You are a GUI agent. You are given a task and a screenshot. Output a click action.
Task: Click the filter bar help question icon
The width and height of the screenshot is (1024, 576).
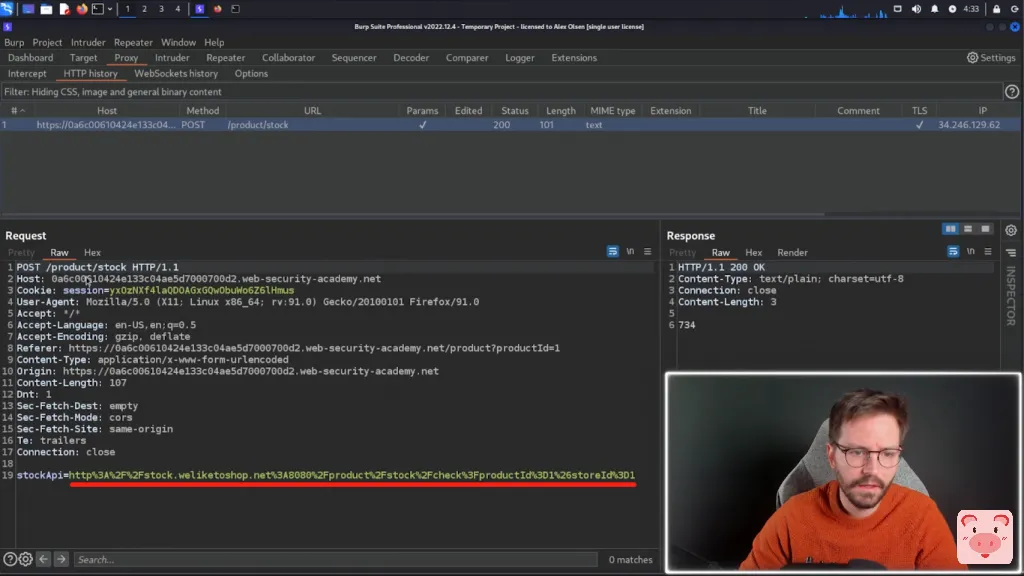1011,92
